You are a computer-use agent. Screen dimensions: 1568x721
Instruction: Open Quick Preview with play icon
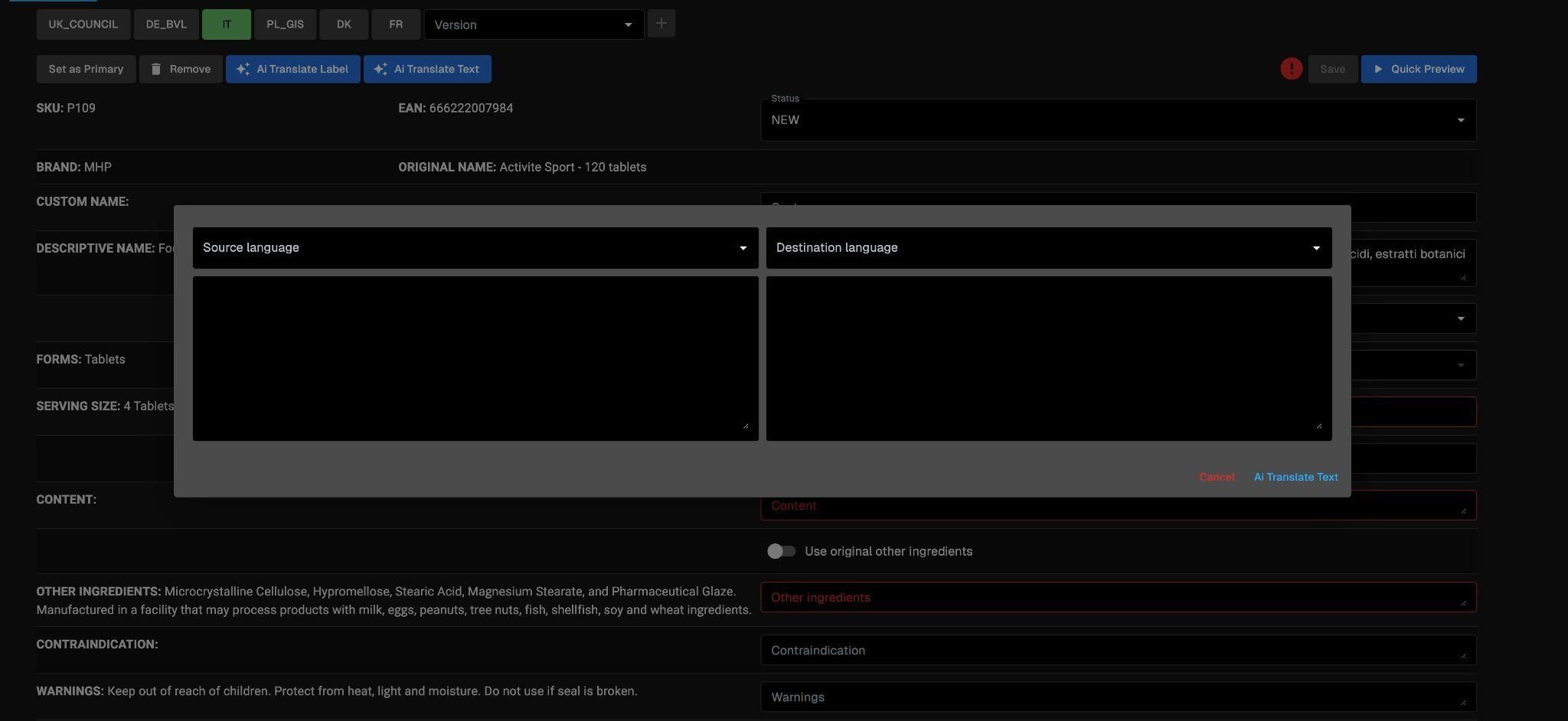[1418, 69]
